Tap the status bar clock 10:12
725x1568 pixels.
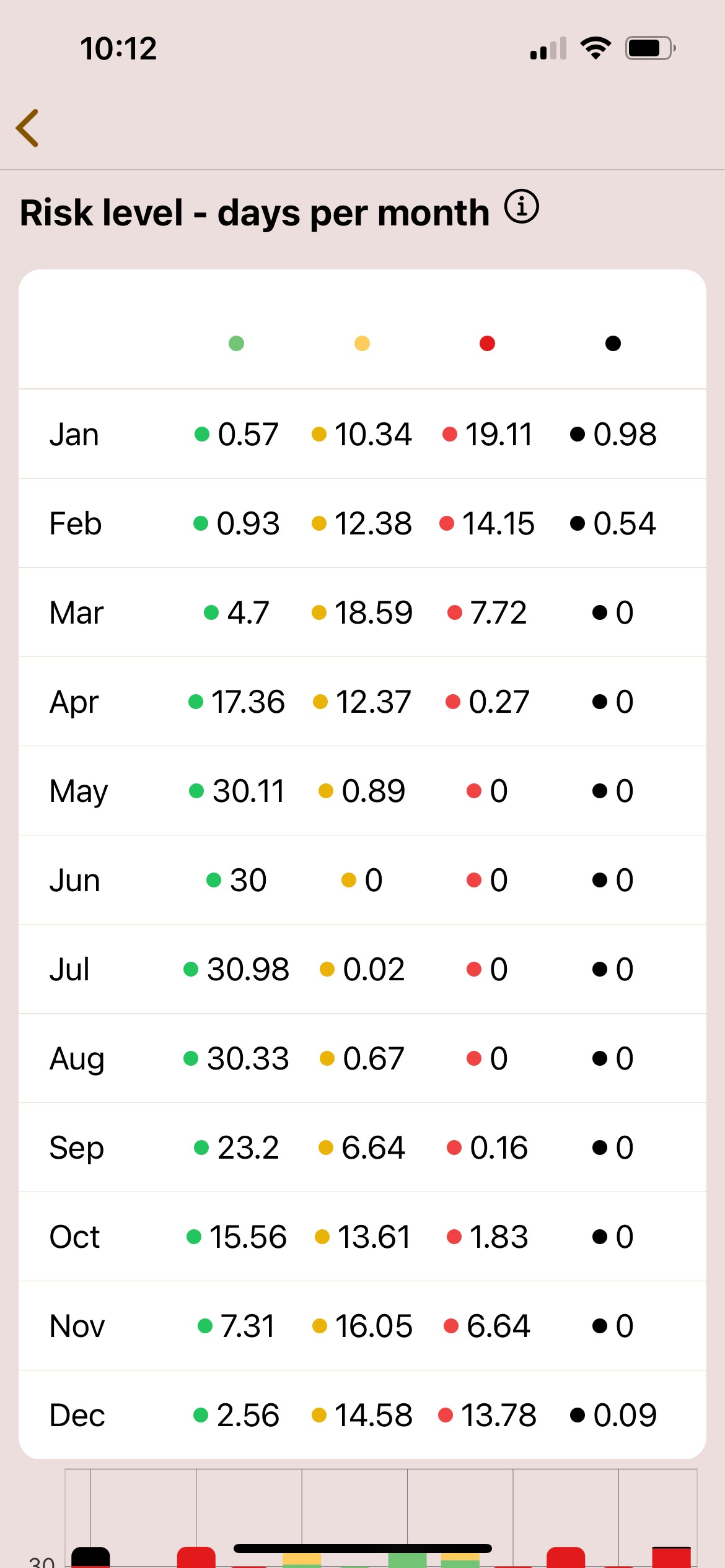pyautogui.click(x=118, y=48)
